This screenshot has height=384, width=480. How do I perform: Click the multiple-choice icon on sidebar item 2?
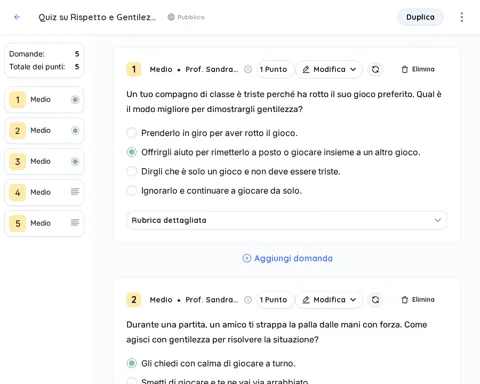[x=75, y=131]
